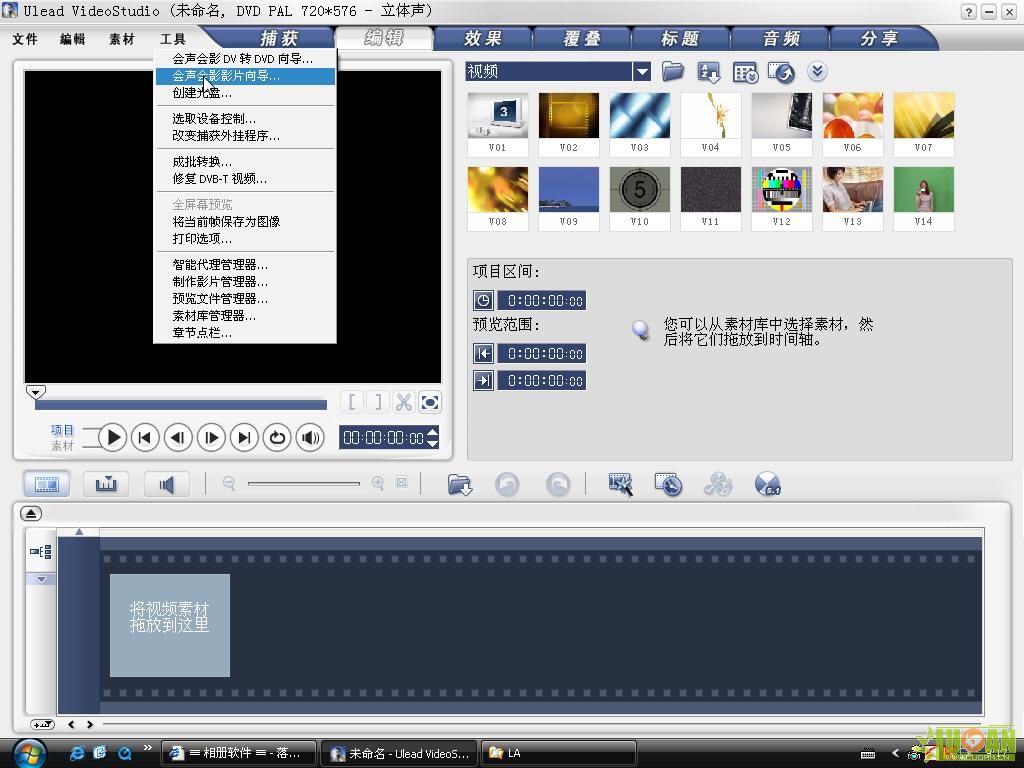The width and height of the screenshot is (1024, 768).
Task: Fit project in timeline window icon
Action: click(402, 483)
